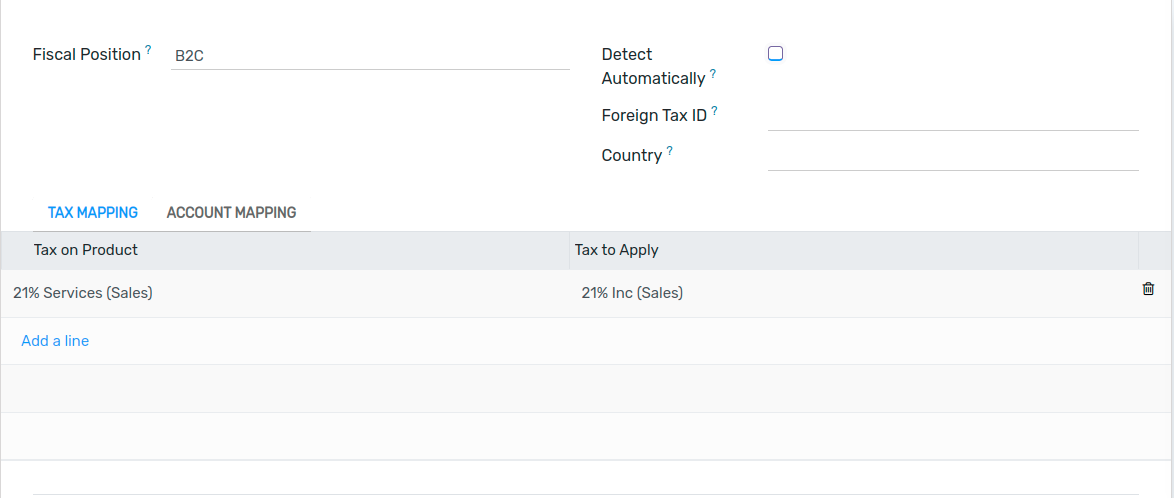1174x498 pixels.
Task: Add a line to tax mapping
Action: coord(55,341)
